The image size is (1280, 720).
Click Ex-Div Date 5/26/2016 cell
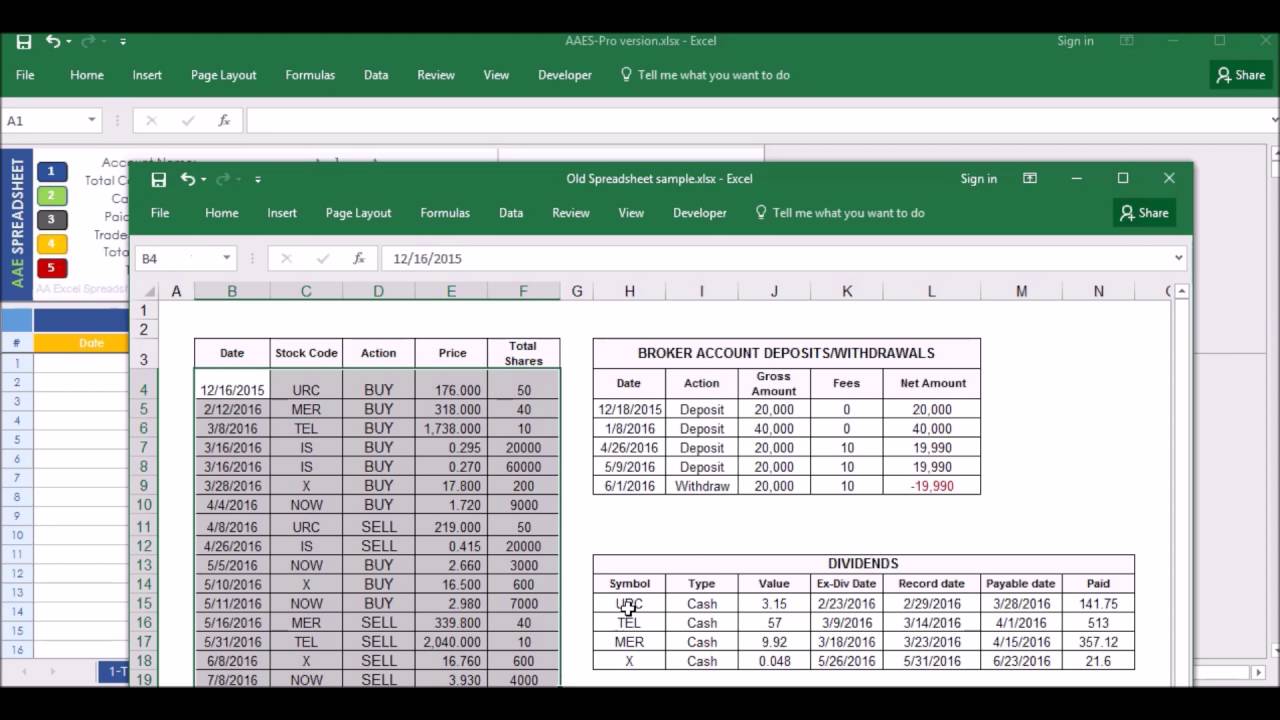click(x=846, y=661)
